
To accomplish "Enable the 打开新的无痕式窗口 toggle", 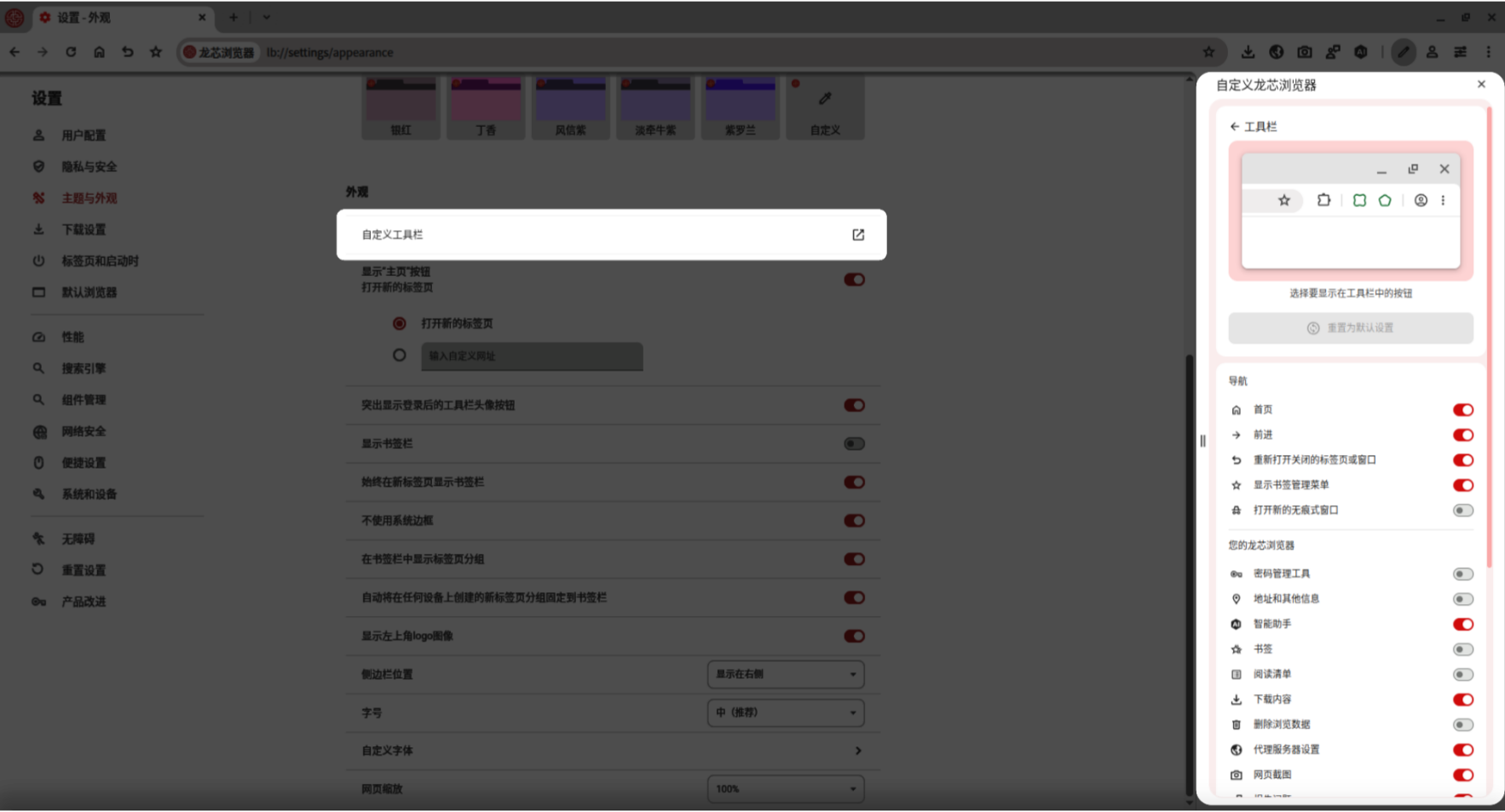I will click(1462, 510).
